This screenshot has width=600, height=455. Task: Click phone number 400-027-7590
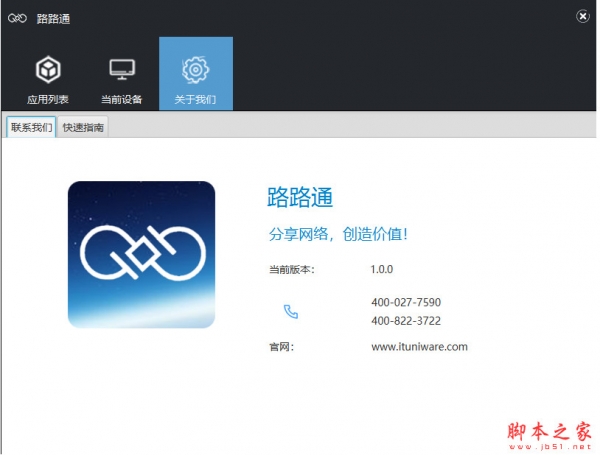pos(406,302)
